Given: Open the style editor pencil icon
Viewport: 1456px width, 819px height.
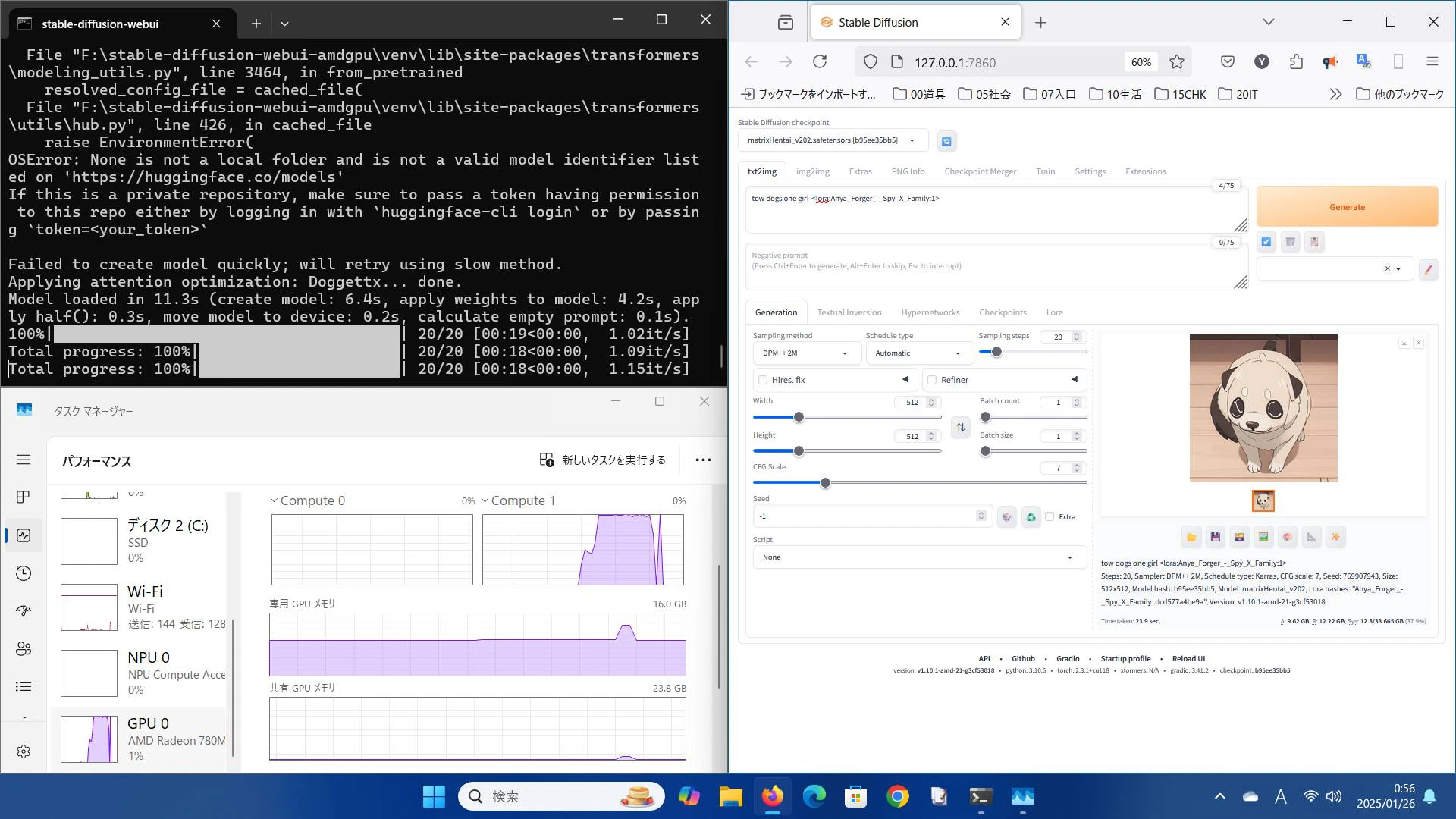Looking at the screenshot, I should click(1428, 269).
